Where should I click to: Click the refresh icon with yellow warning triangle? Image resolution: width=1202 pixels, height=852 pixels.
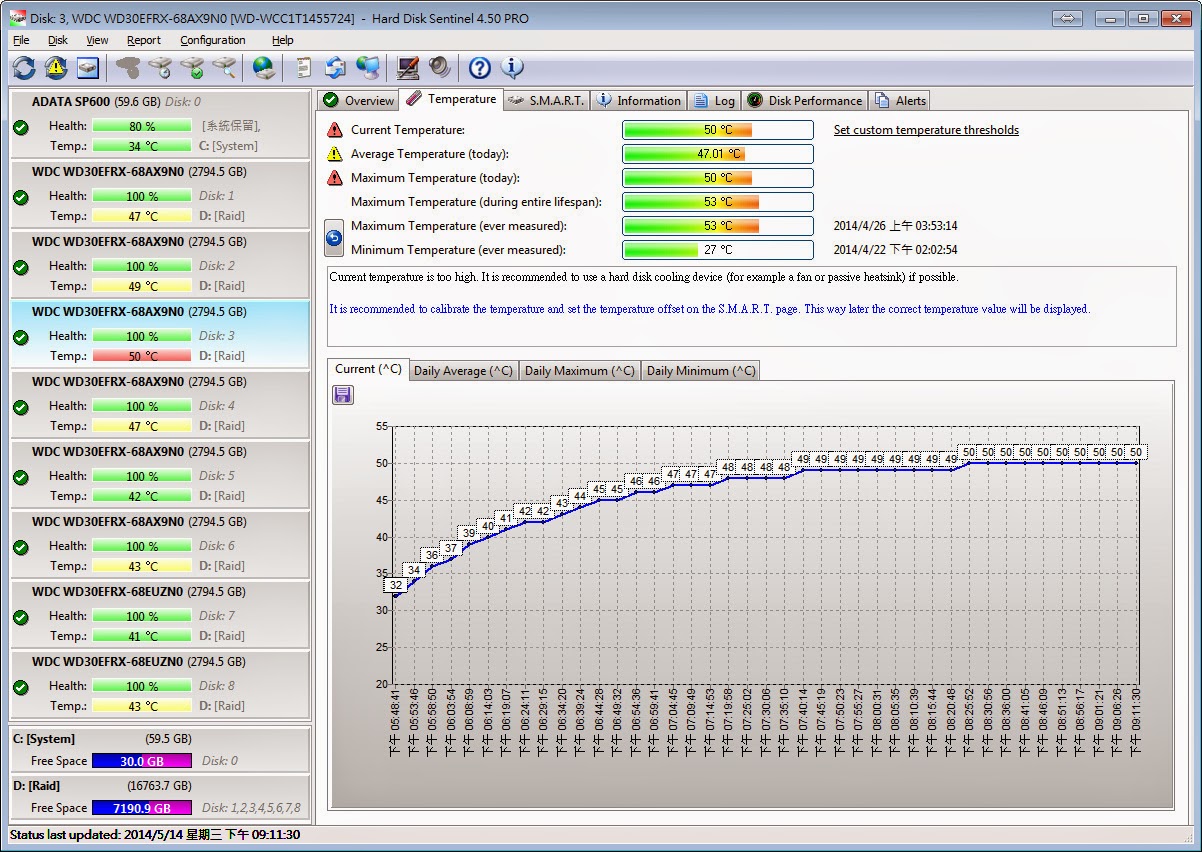coord(56,68)
